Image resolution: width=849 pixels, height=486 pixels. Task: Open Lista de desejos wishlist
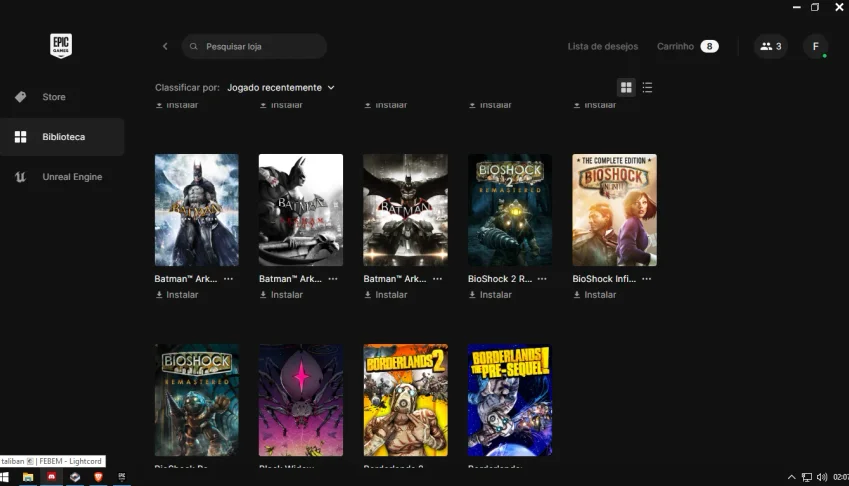point(603,47)
